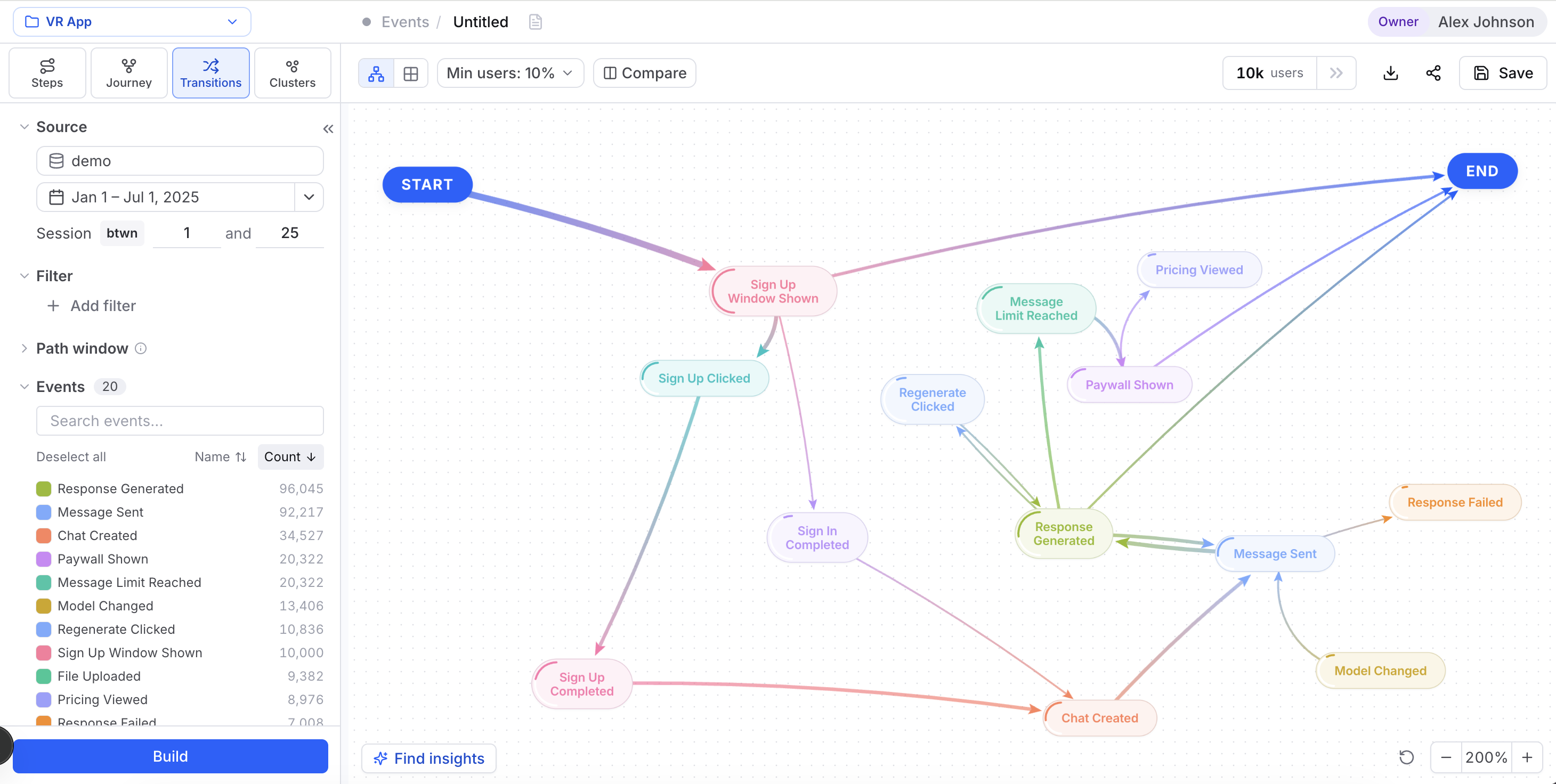Expand the Path window section
Viewport: 1556px width, 784px height.
(24, 348)
